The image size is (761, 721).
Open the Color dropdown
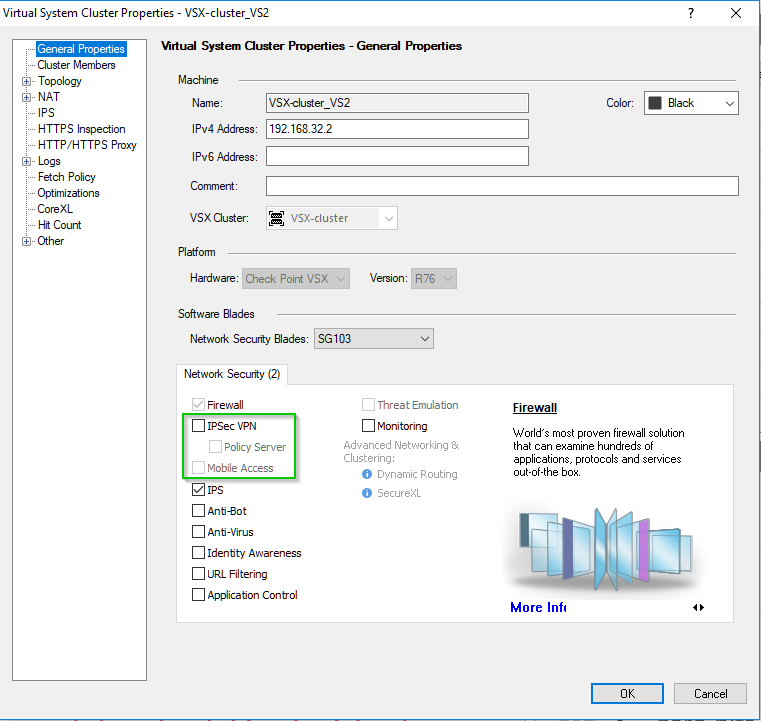[691, 103]
